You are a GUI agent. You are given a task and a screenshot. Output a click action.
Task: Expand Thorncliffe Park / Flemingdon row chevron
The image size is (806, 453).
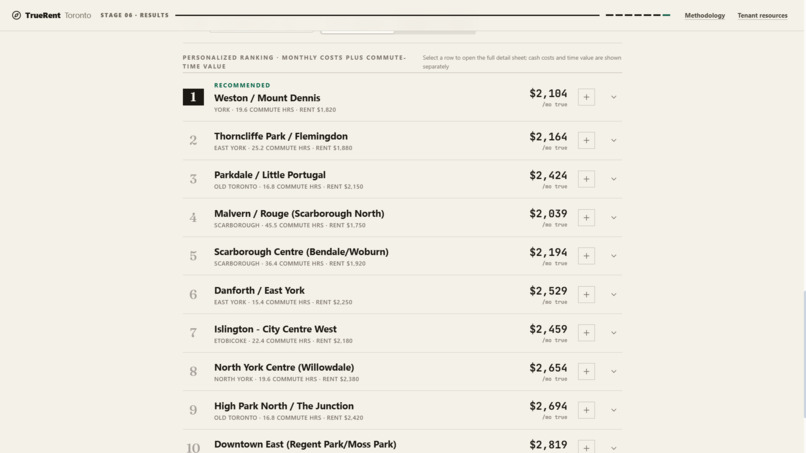tap(613, 140)
